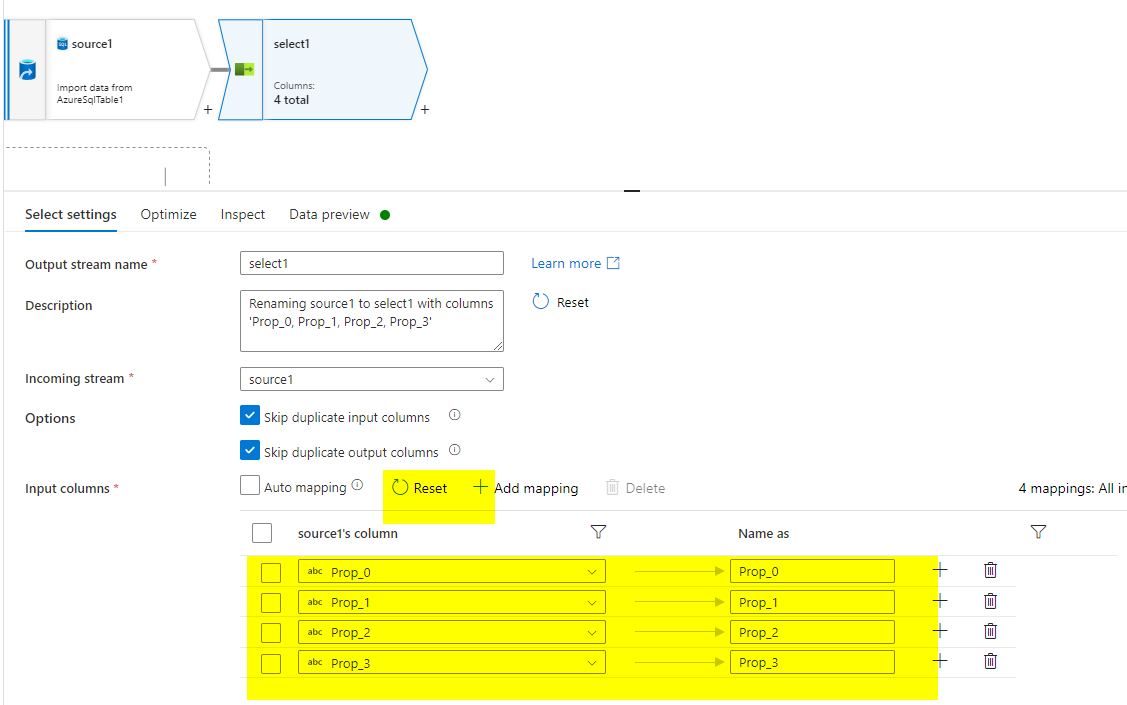Add a transformation after the select1 node
The image size is (1127, 705).
tap(424, 110)
